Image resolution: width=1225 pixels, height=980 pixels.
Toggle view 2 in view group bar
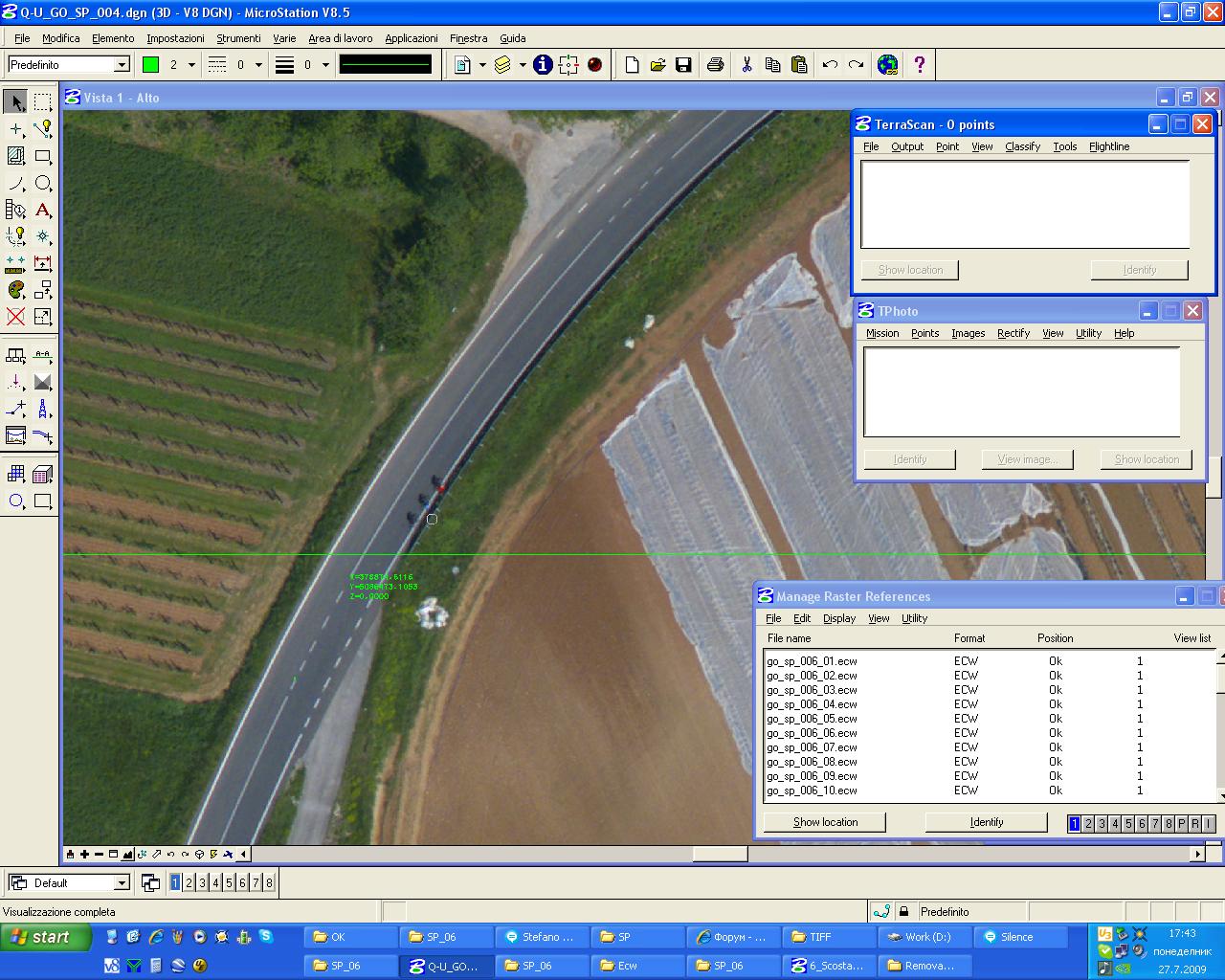(189, 882)
